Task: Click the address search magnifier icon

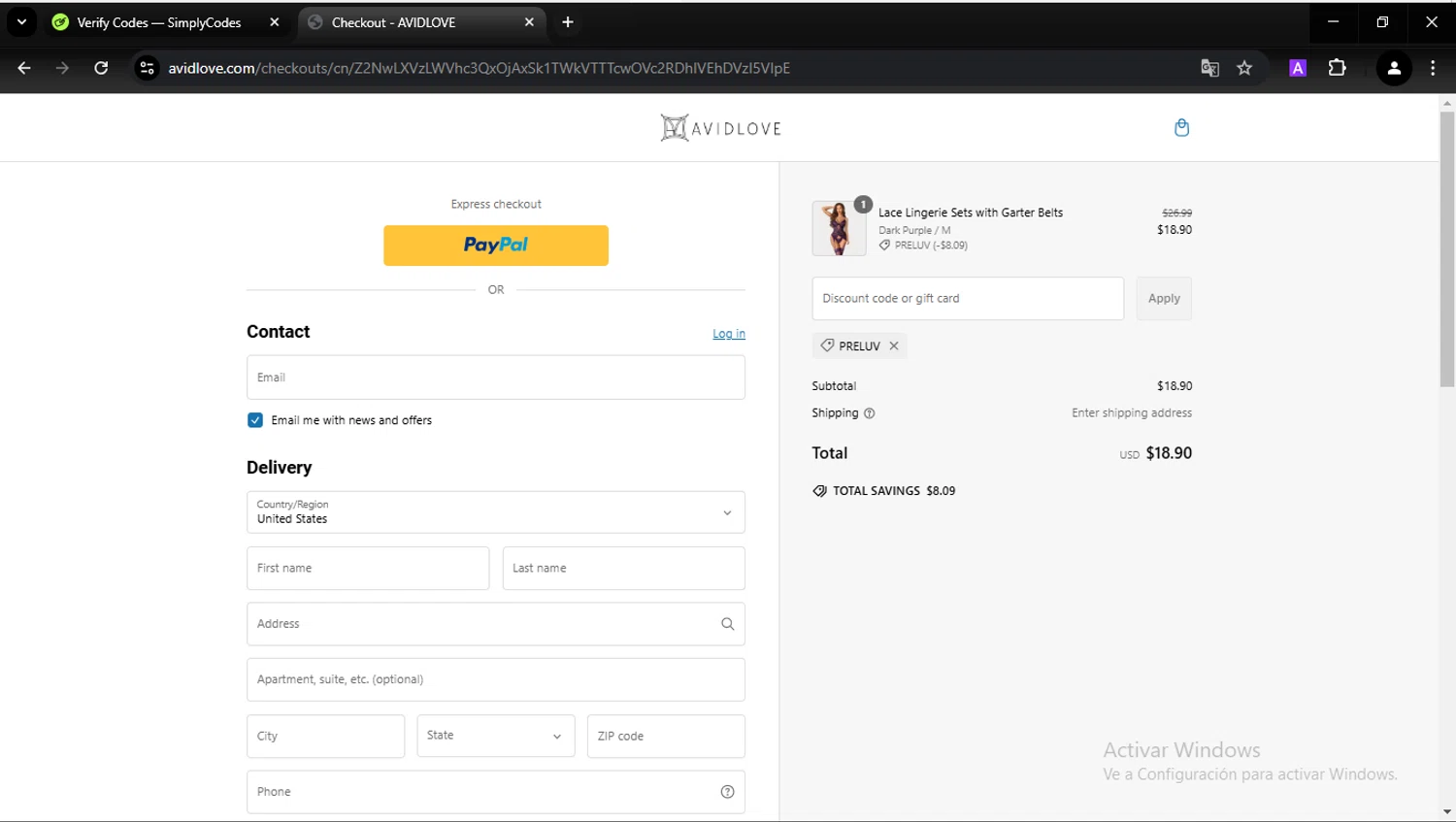Action: [727, 624]
